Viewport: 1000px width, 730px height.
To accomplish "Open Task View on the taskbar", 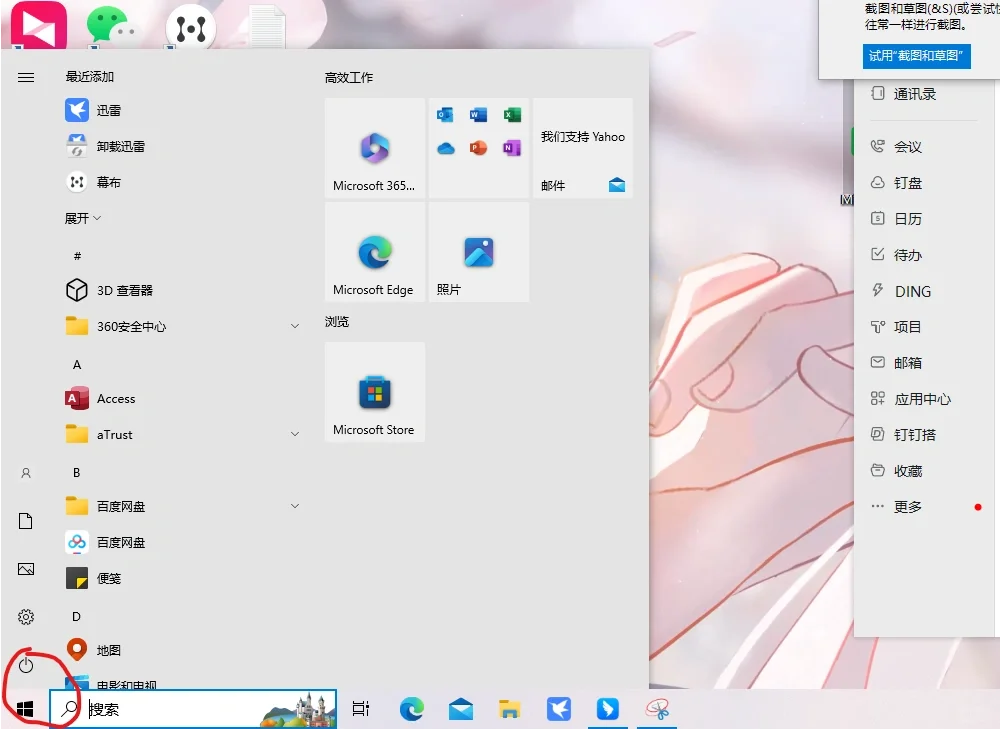I will [360, 708].
